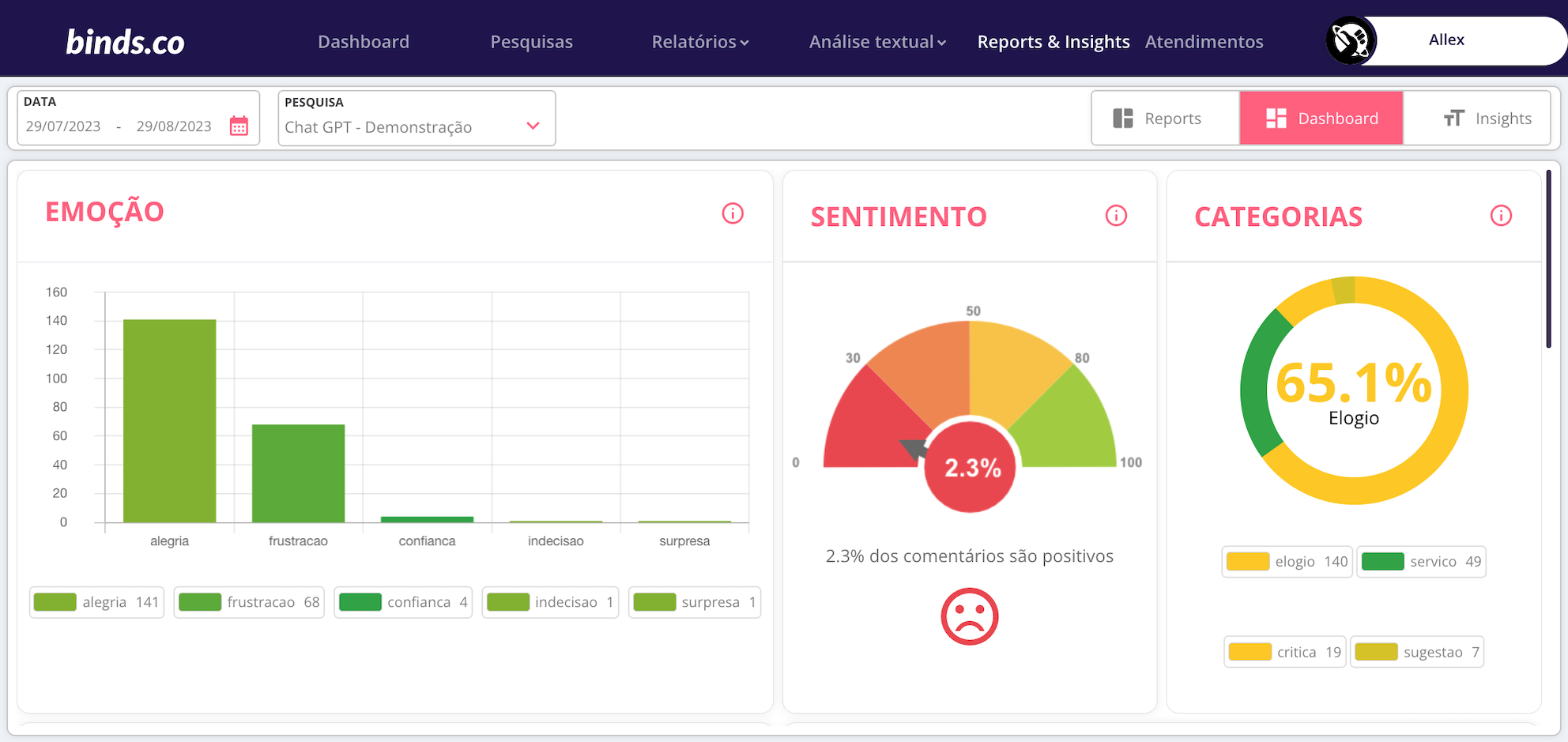
Task: Expand the Análise textual menu
Action: (x=876, y=41)
